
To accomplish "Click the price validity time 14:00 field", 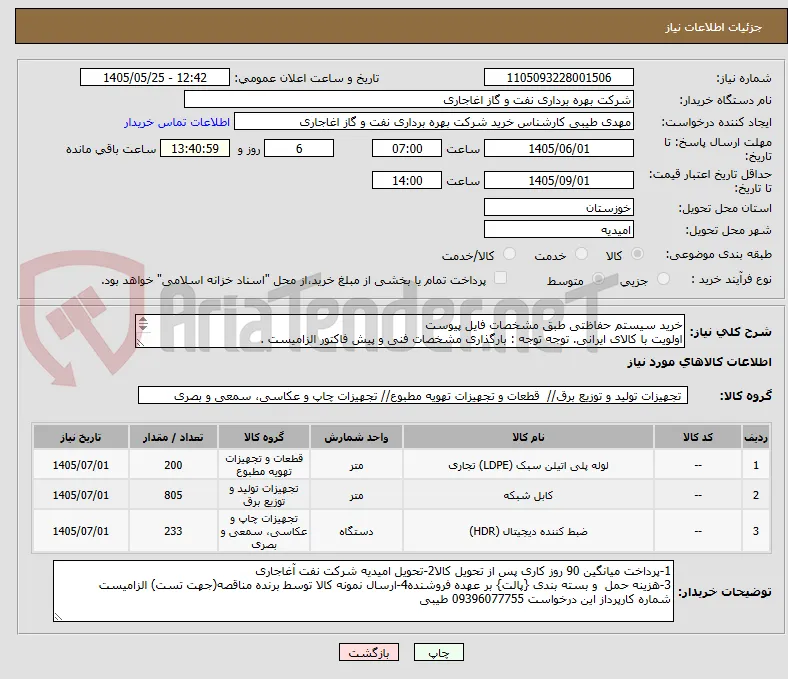I will coord(407,180).
